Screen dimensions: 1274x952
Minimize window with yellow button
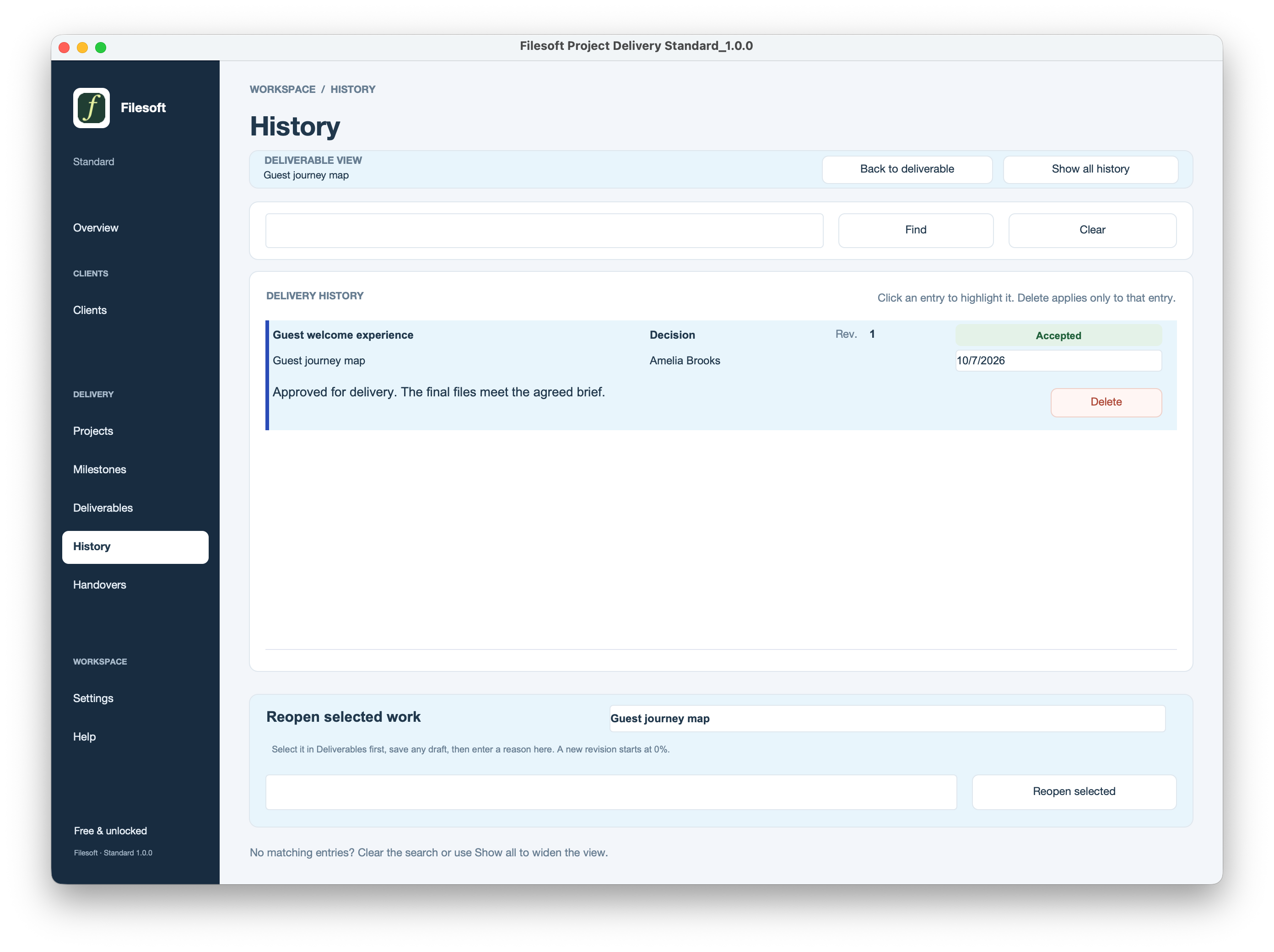click(x=82, y=47)
